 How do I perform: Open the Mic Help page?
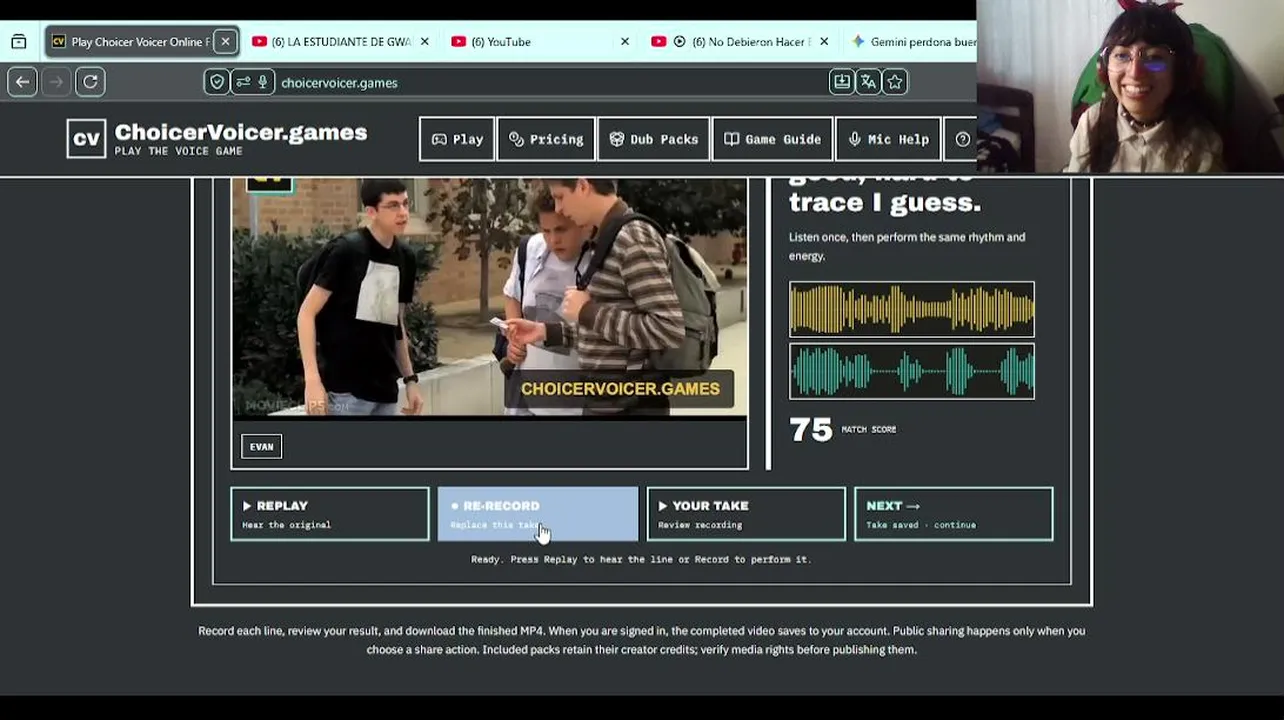tap(888, 139)
